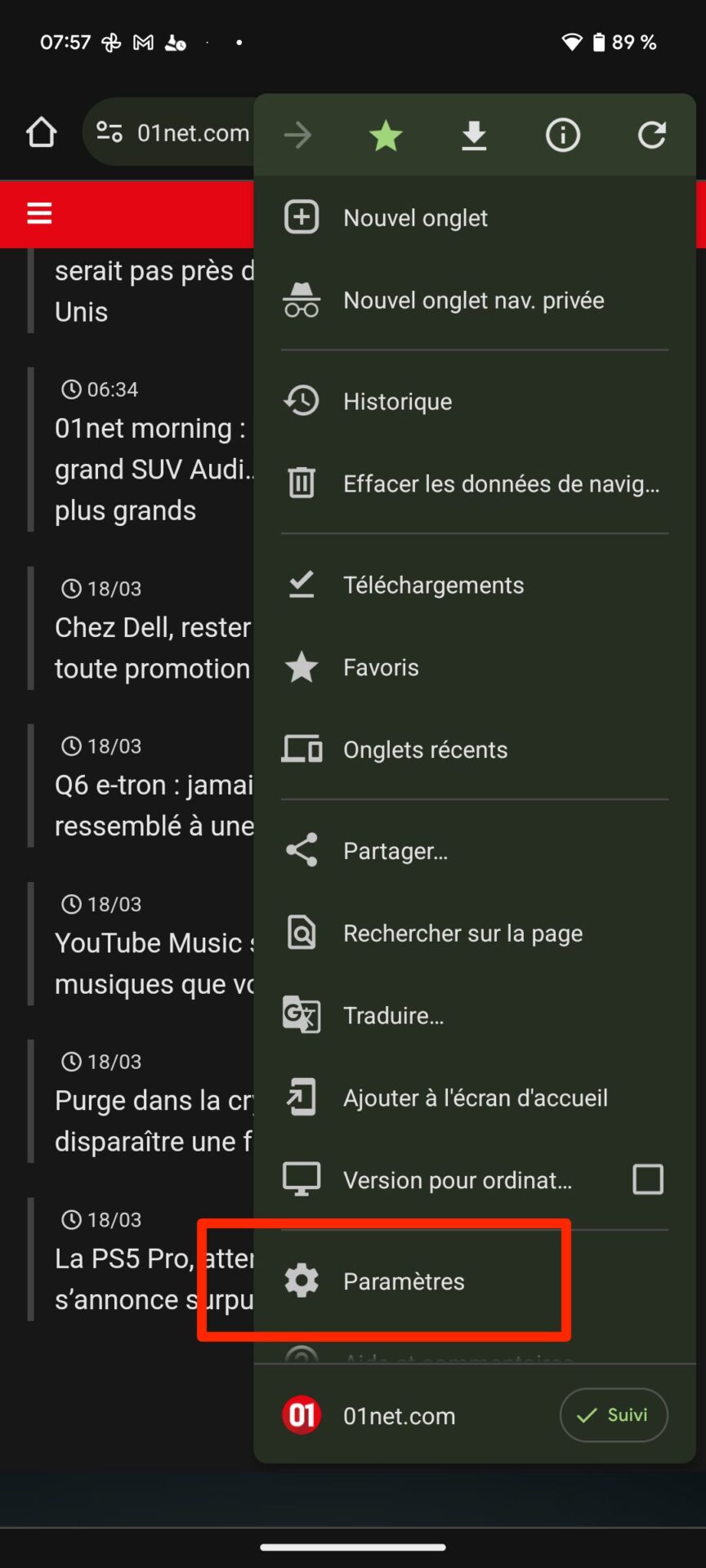Open Téléchargements

475,585
